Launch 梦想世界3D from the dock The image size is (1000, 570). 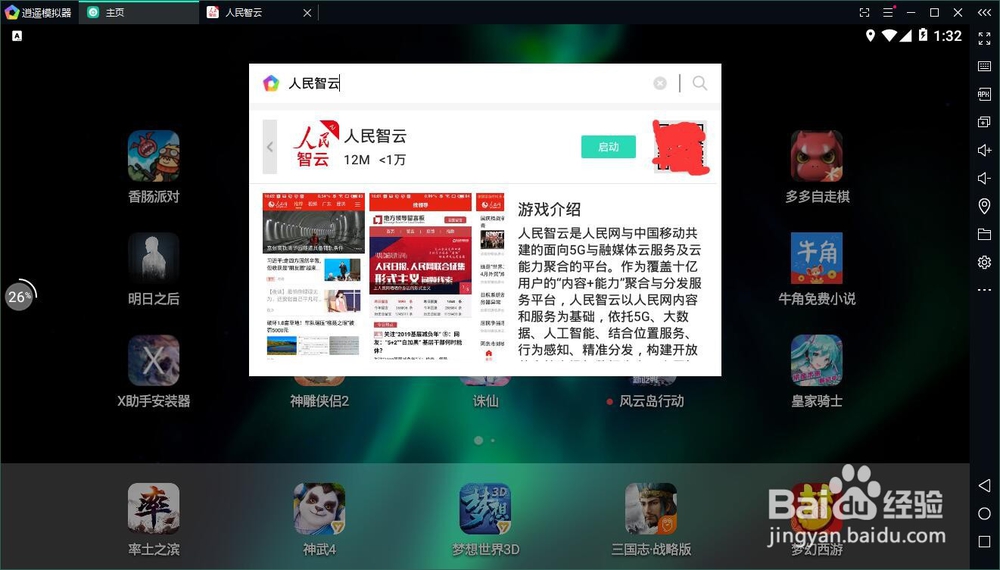pos(485,508)
